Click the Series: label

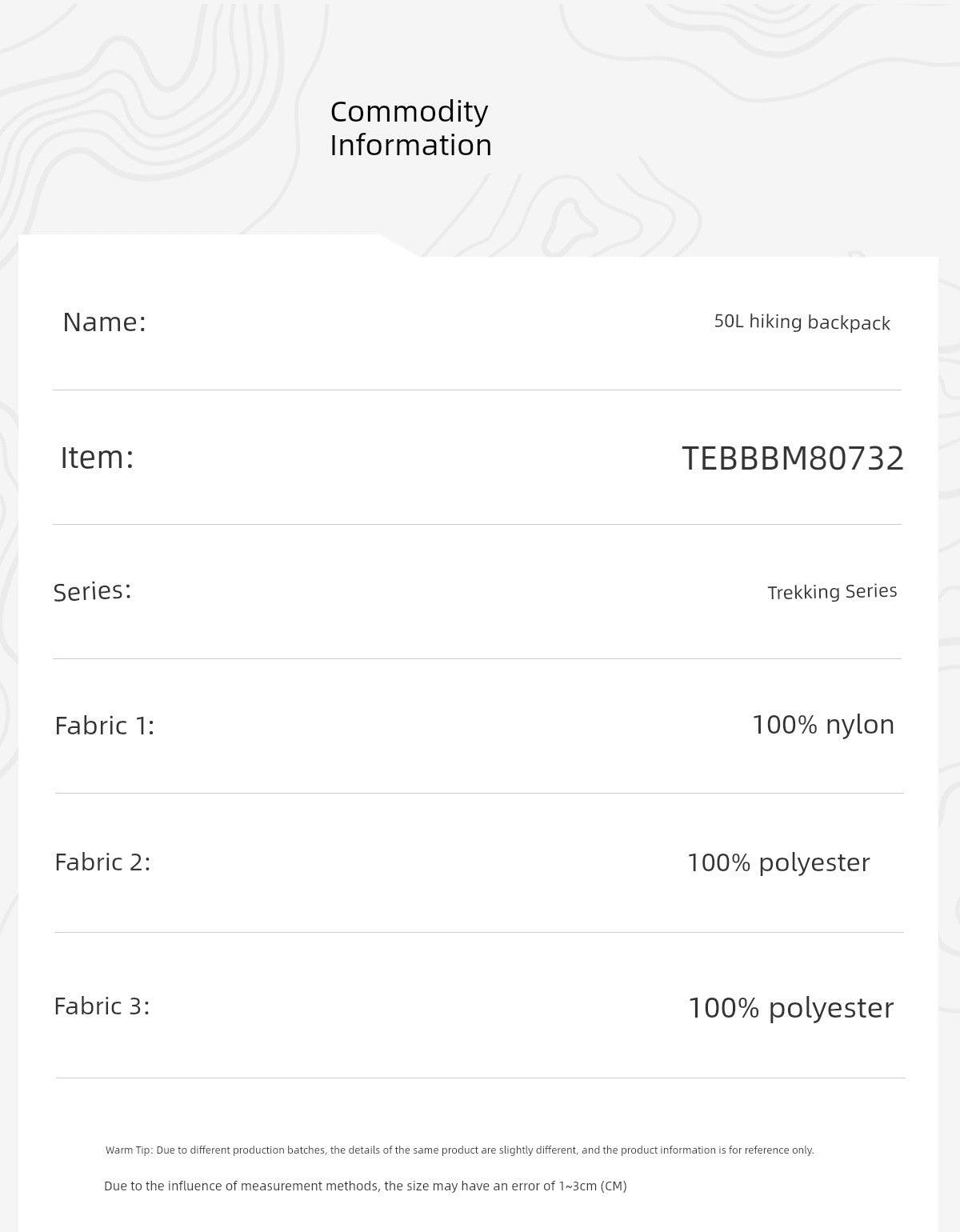93,591
